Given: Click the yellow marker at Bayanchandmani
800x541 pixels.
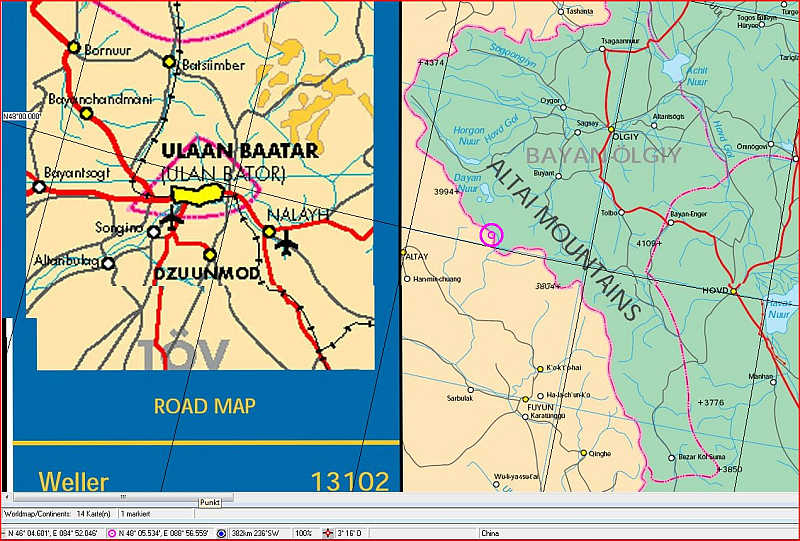Looking at the screenshot, I should (x=86, y=113).
